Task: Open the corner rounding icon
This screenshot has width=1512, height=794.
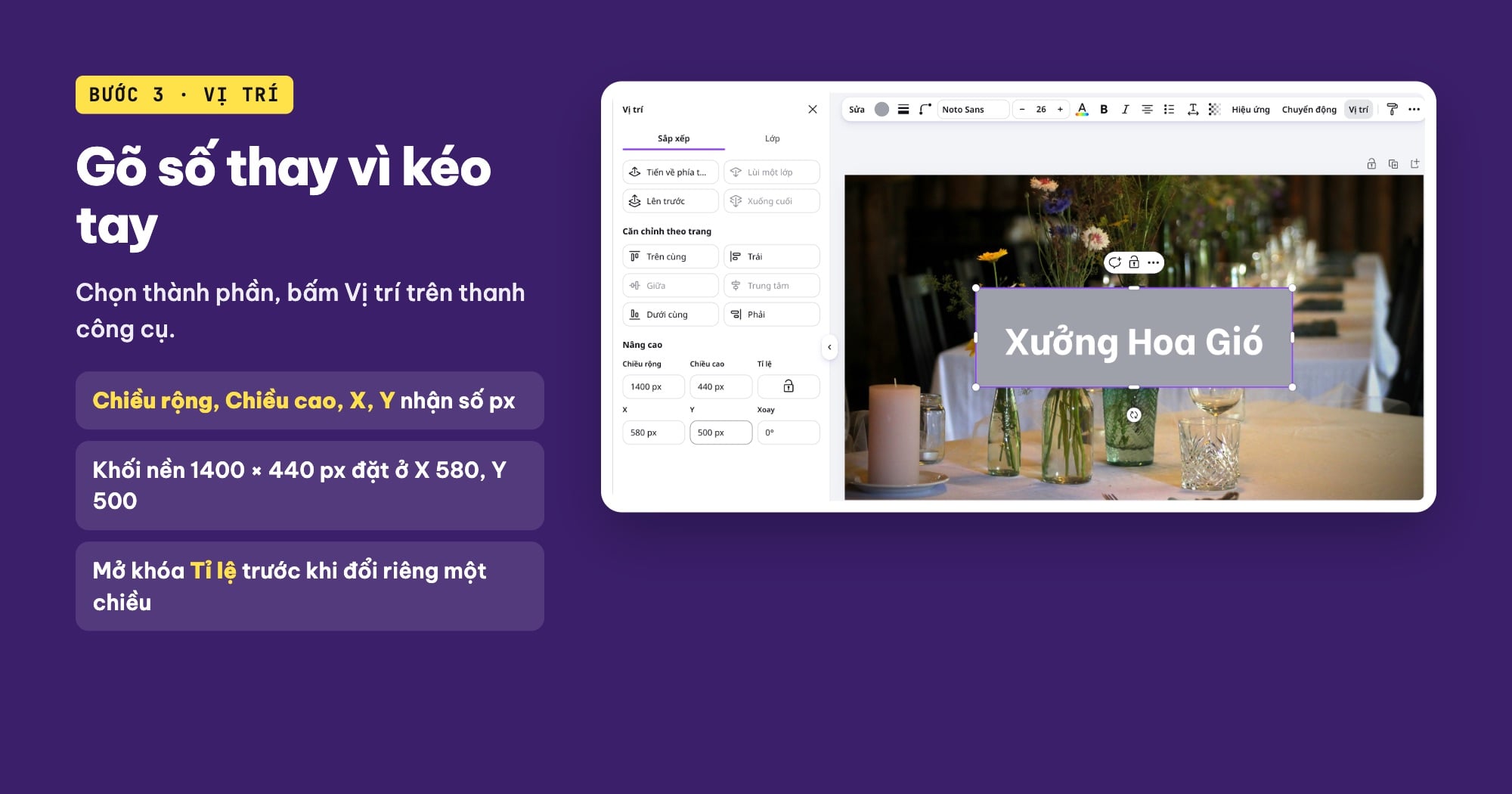Action: click(925, 110)
